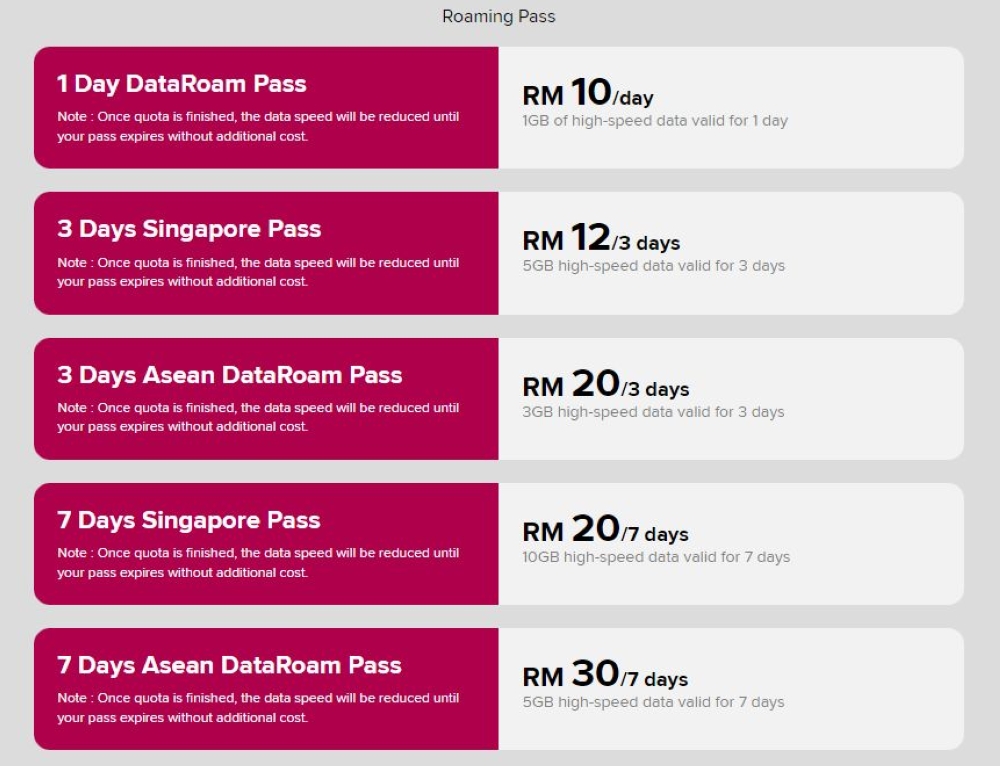Click the 1GB high-speed data valid for 1 day text
This screenshot has height=766, width=1000.
point(655,121)
